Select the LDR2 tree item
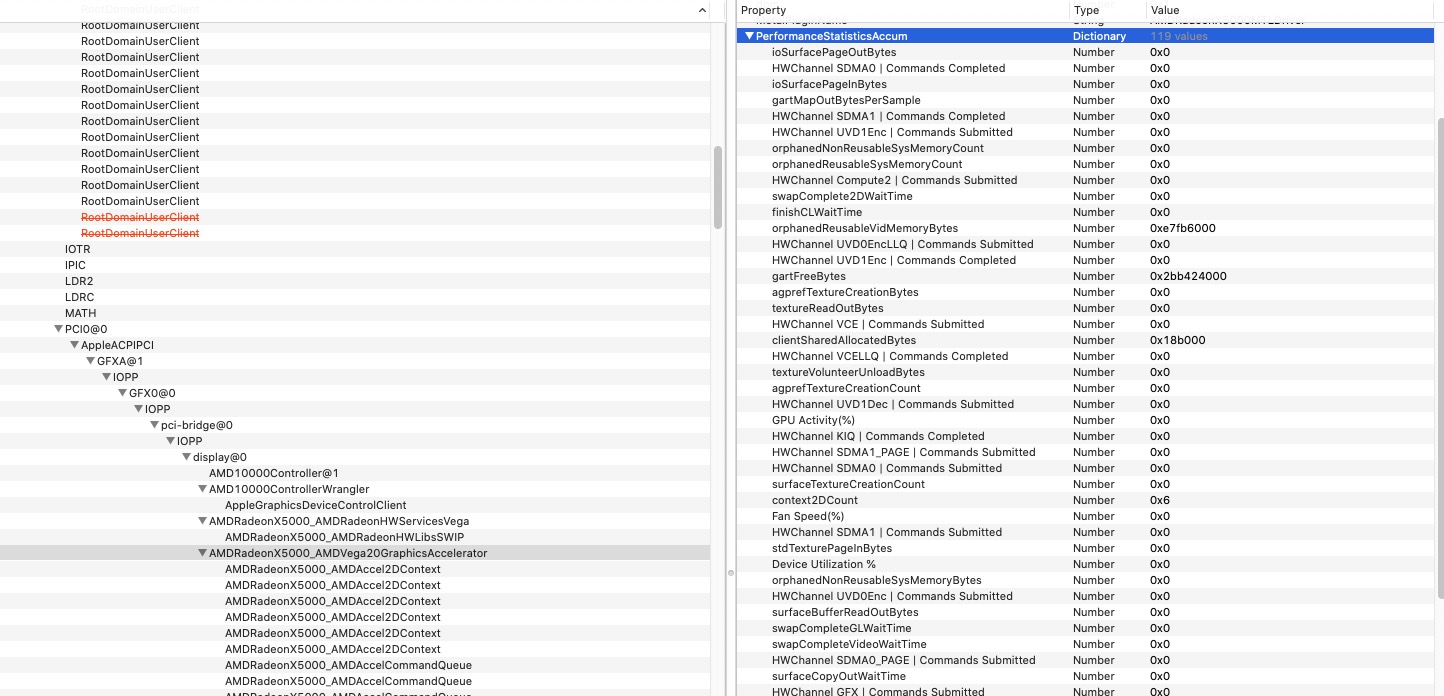1444x696 pixels. pos(78,281)
